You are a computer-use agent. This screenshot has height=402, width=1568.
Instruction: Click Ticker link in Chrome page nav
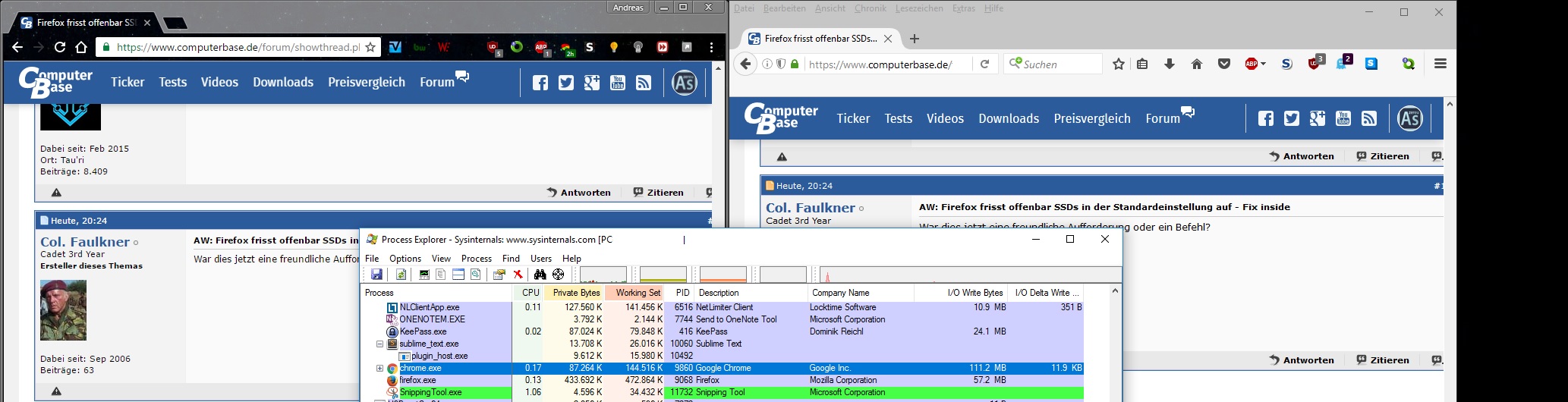coord(128,82)
